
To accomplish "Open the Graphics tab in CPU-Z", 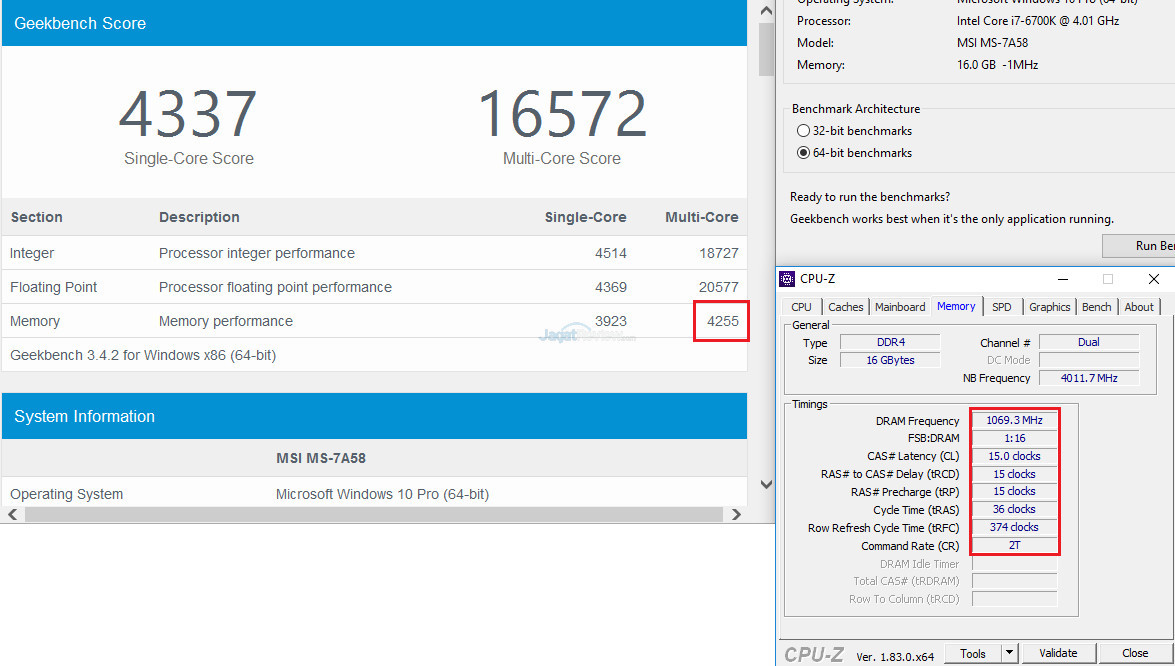I will pos(1049,307).
